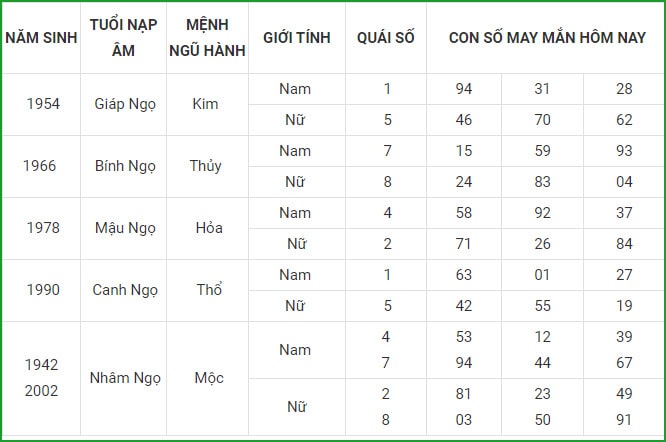
Task: Select the Thổ element cell
Action: coord(209,290)
